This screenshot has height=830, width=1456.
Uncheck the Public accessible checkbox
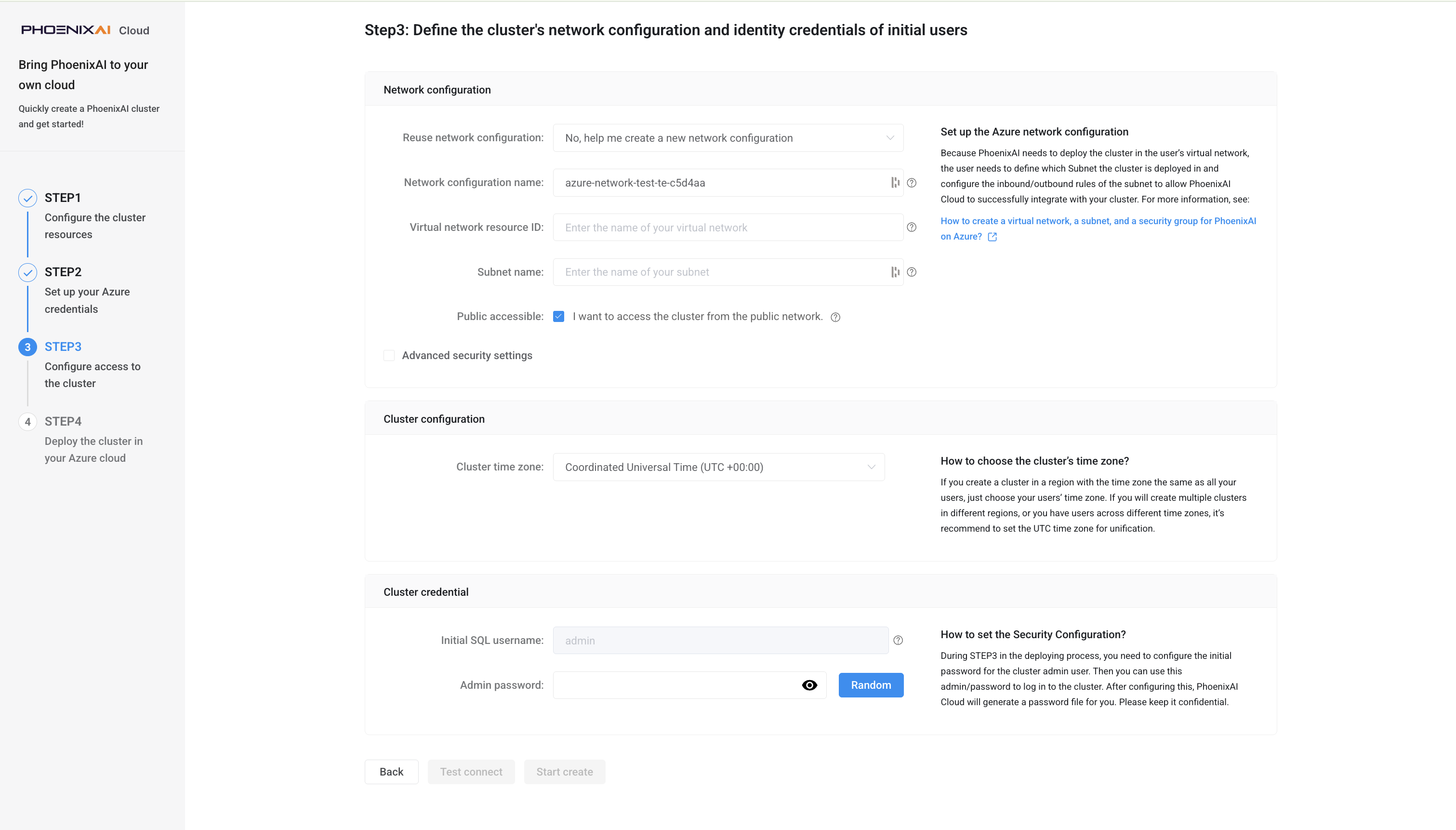(x=558, y=316)
